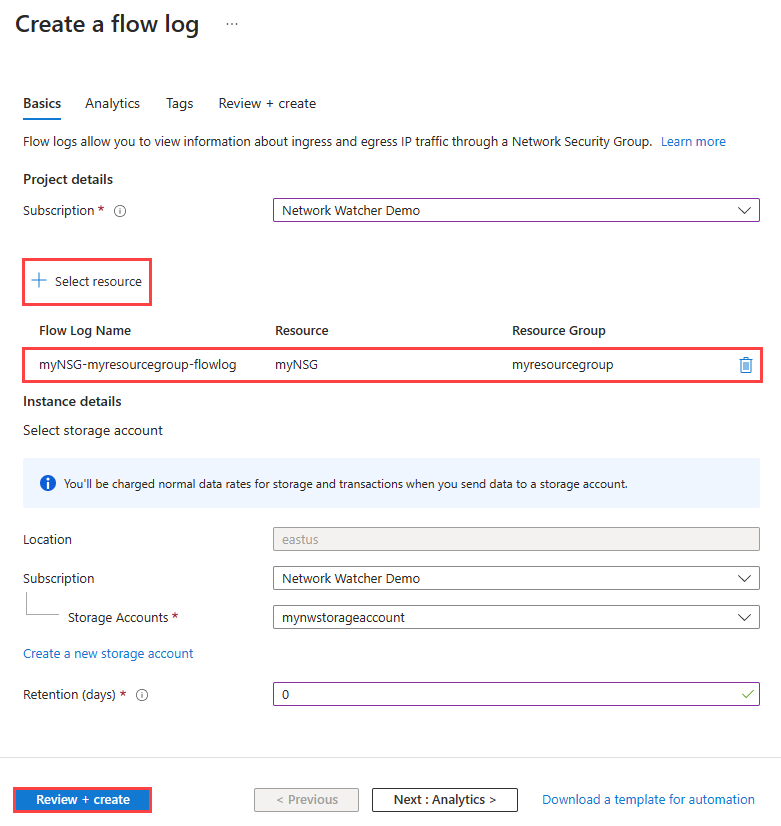Image resolution: width=781 pixels, height=826 pixels.
Task: Click the green checkmark in Retention field
Action: tap(747, 694)
